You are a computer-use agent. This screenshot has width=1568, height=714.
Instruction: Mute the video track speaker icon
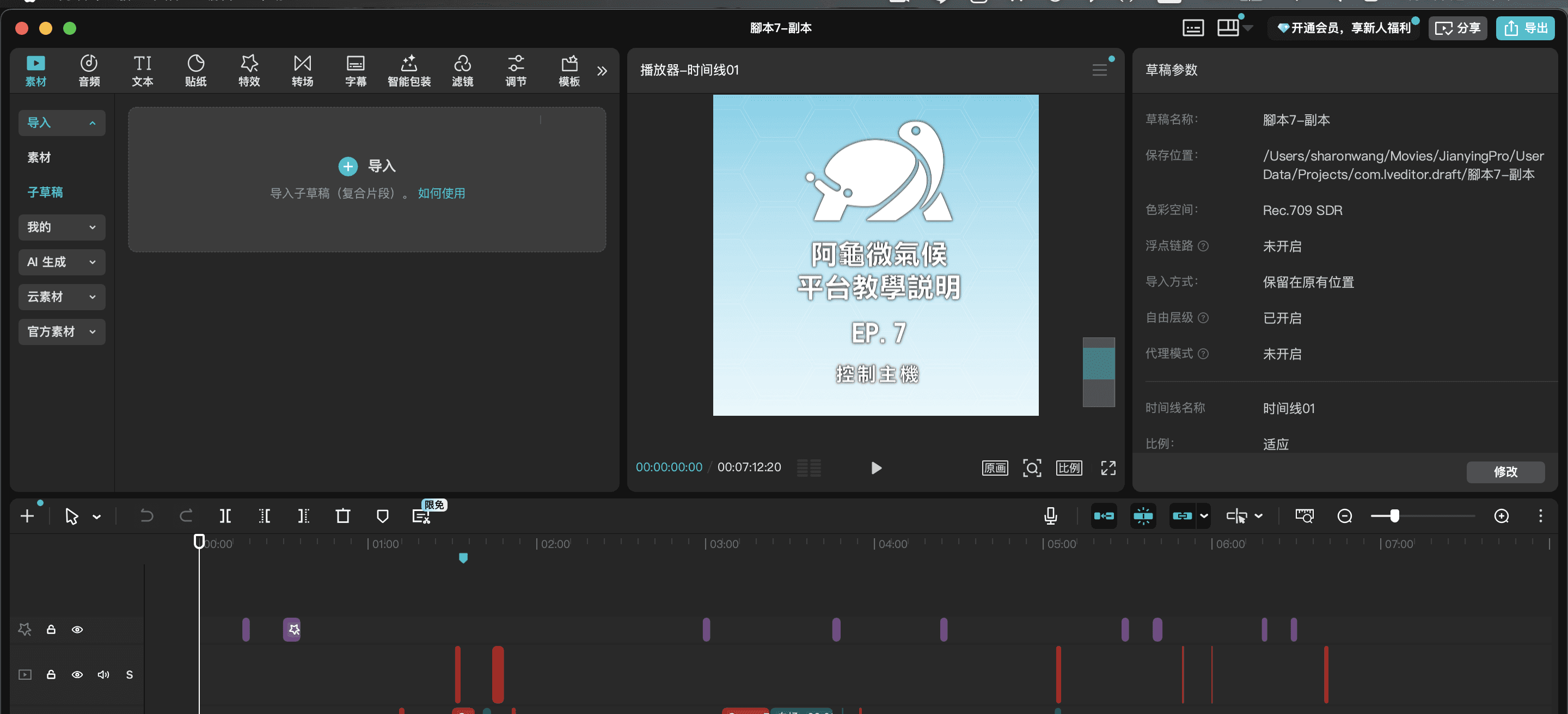pos(103,674)
